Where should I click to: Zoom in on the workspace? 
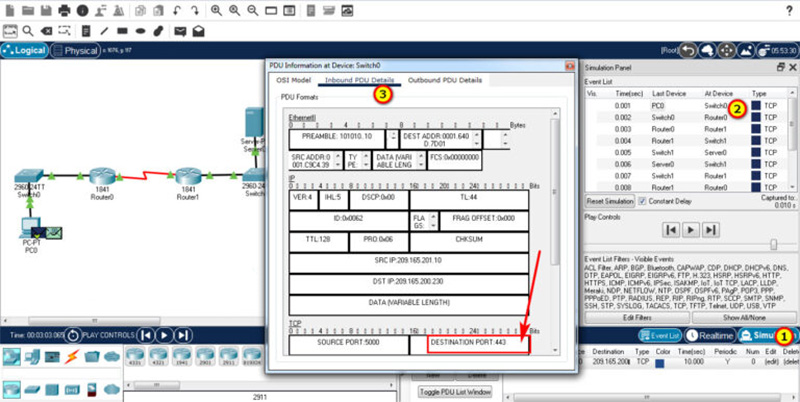tap(216, 10)
